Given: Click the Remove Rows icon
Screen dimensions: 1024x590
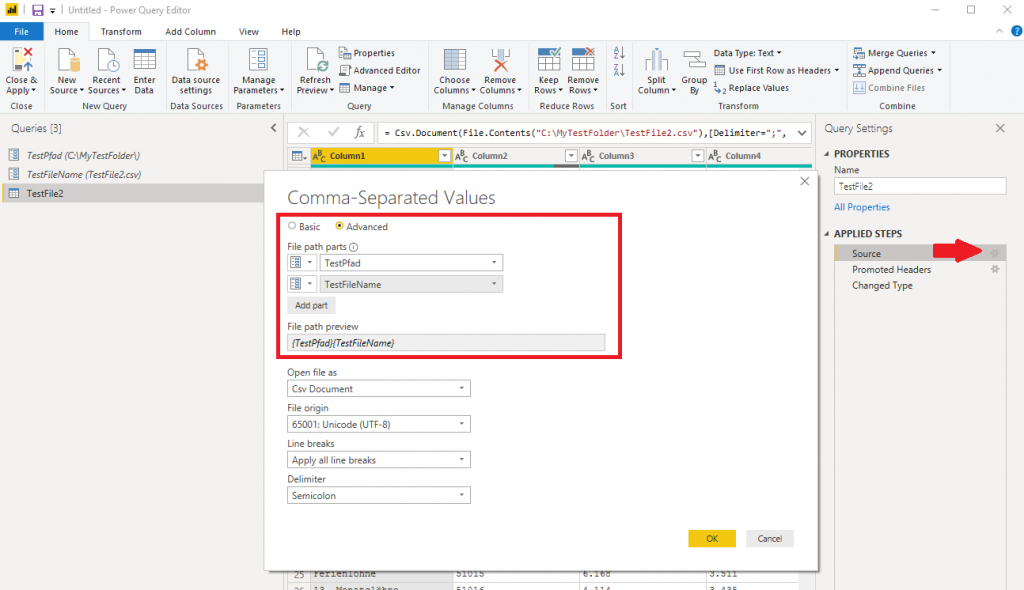Looking at the screenshot, I should (x=583, y=60).
